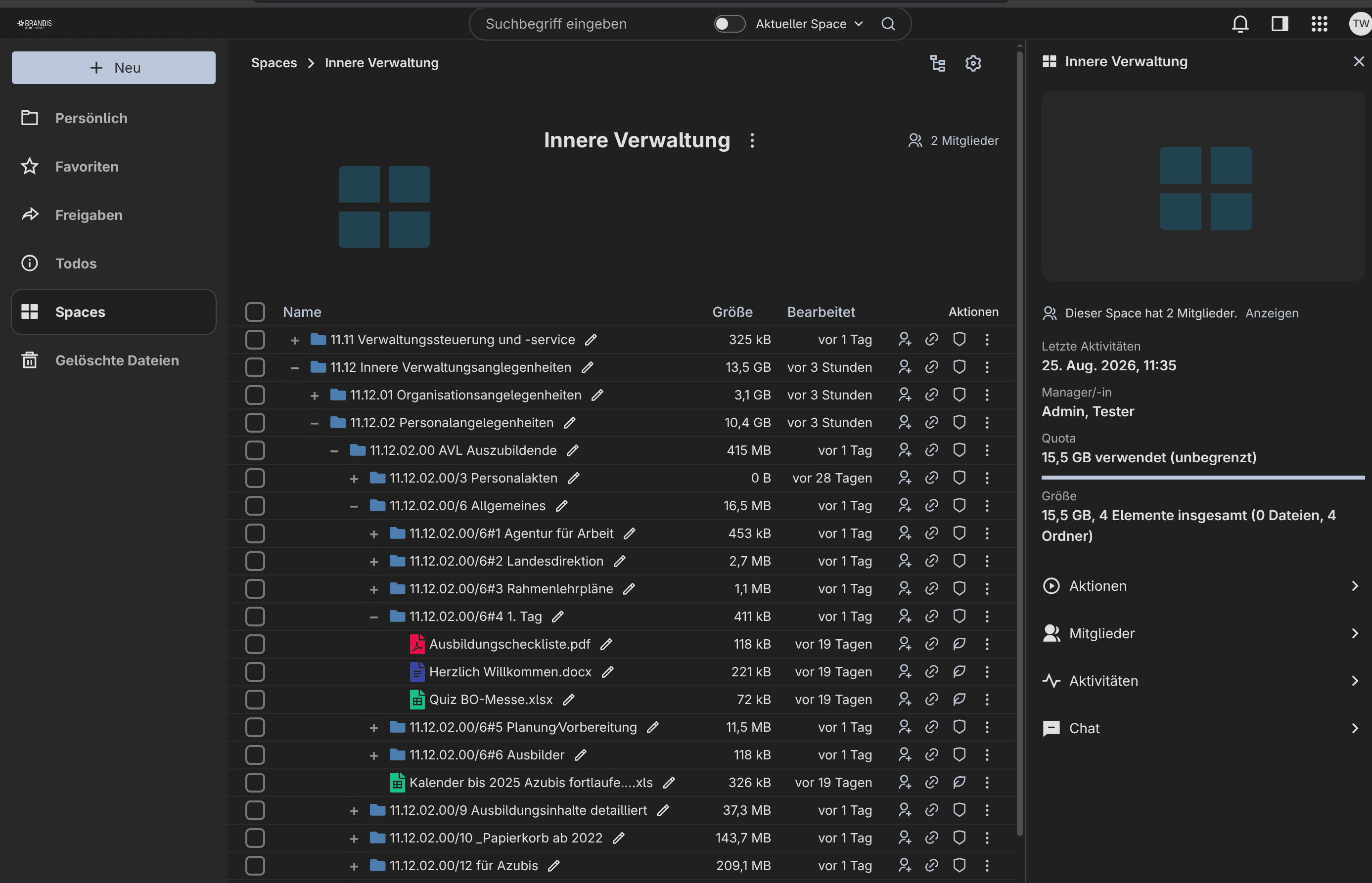Rename 11.11 Verwaltungssteuerung und -service via pencil

[591, 340]
